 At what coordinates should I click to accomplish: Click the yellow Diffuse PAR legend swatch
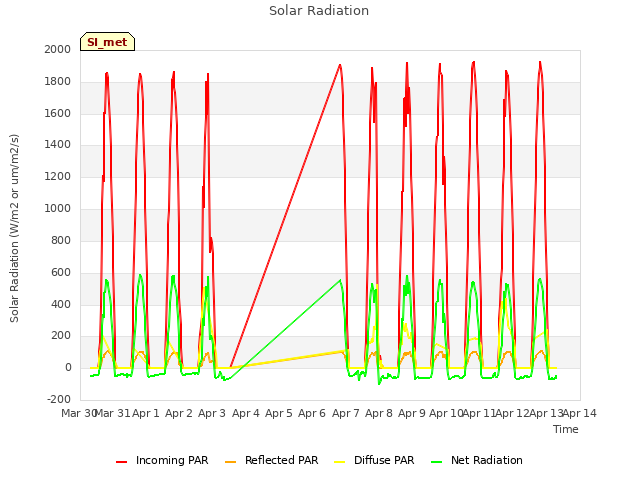[339, 462]
